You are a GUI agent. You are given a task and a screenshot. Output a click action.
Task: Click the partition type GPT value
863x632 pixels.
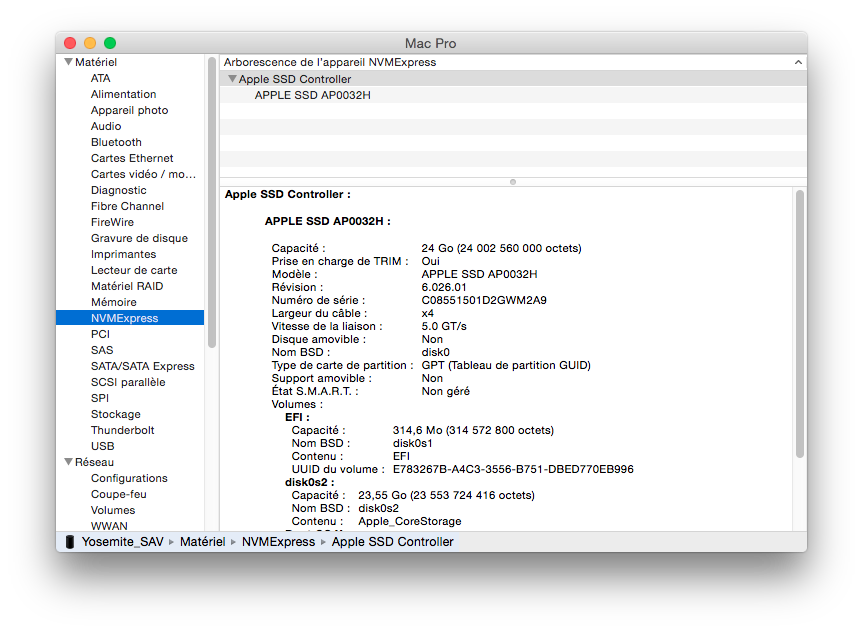click(x=506, y=365)
